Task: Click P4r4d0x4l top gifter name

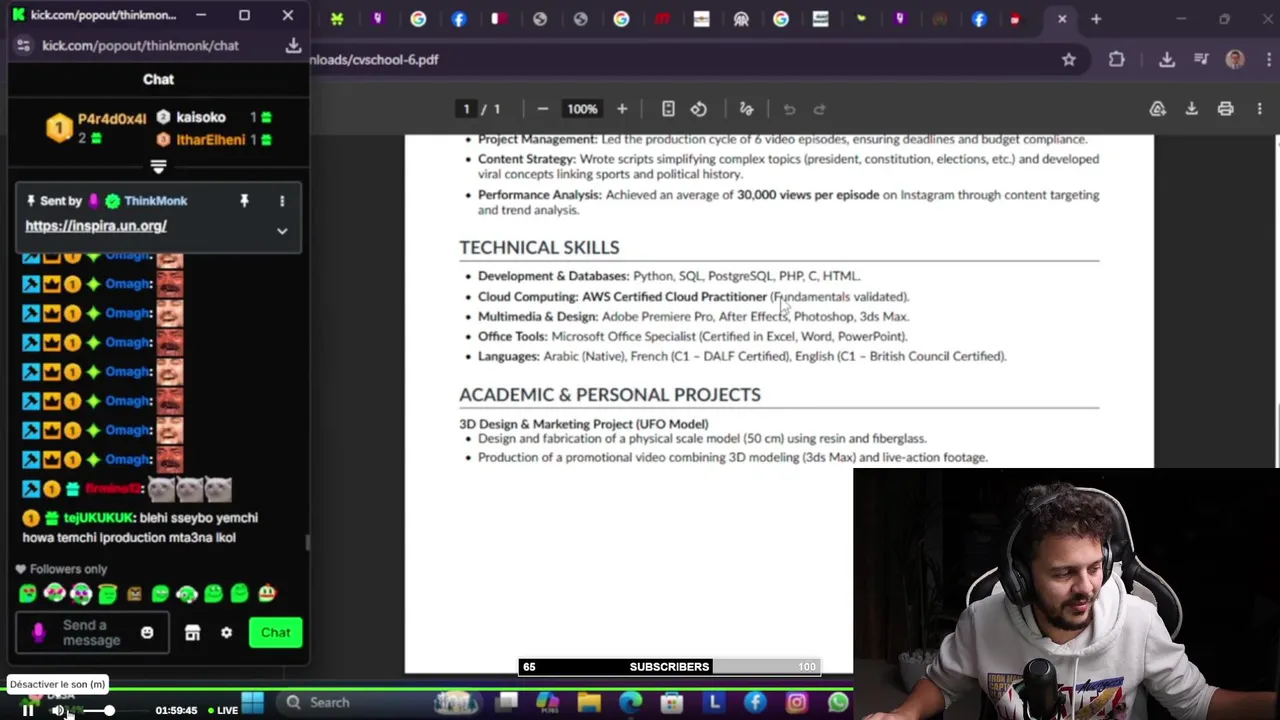Action: tap(112, 119)
